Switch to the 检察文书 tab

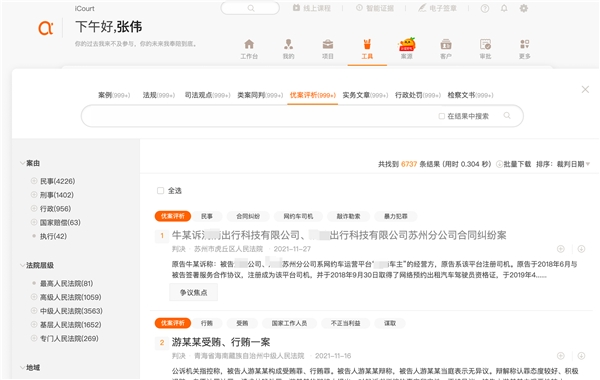(470, 95)
